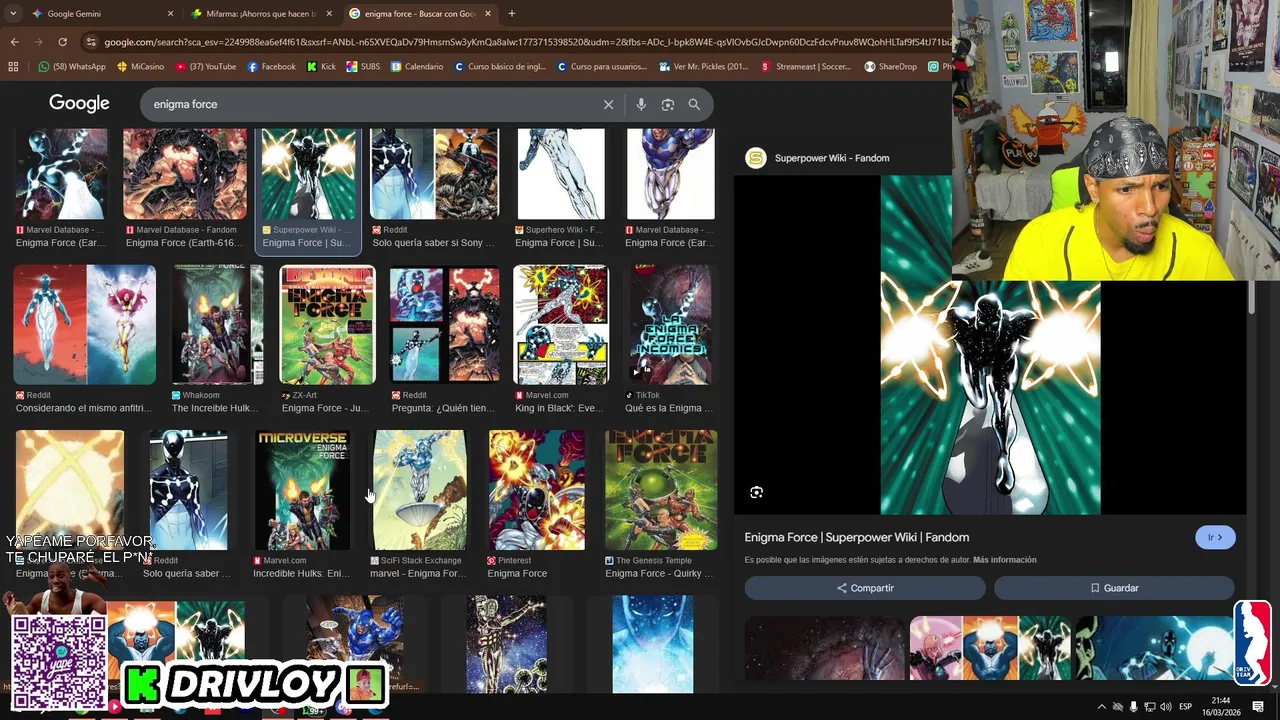Open the Whakoom Incredible Hulk thumbnail

(217, 325)
